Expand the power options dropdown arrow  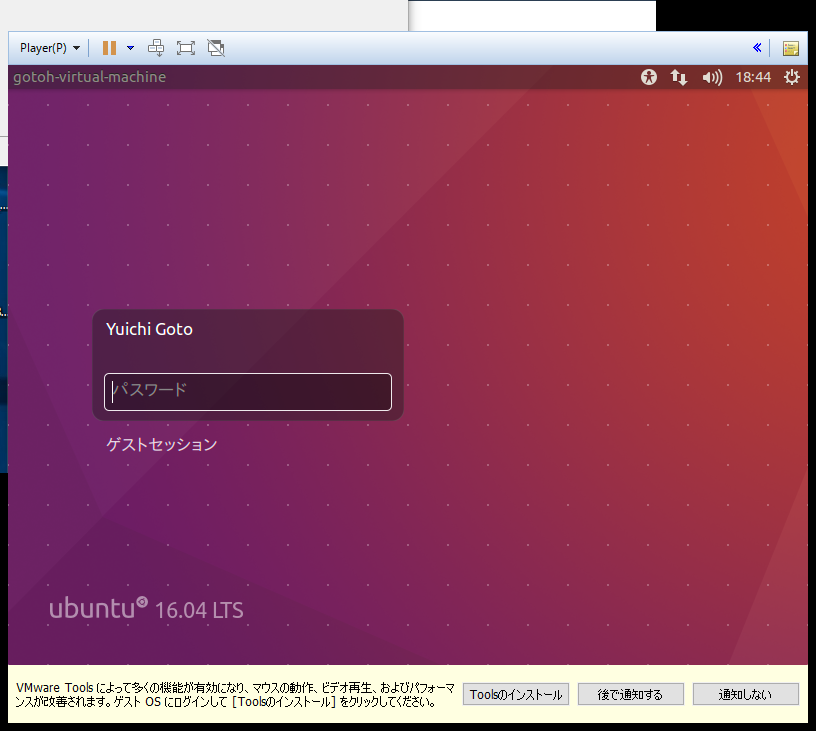[131, 48]
